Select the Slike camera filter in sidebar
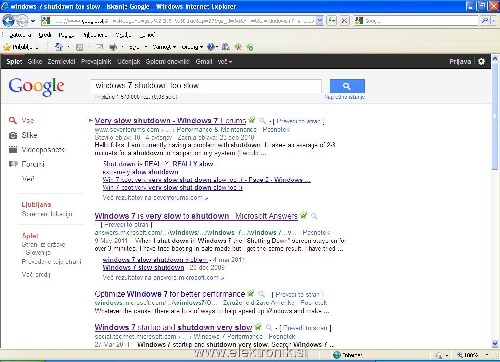The image size is (500, 362). (x=23, y=135)
